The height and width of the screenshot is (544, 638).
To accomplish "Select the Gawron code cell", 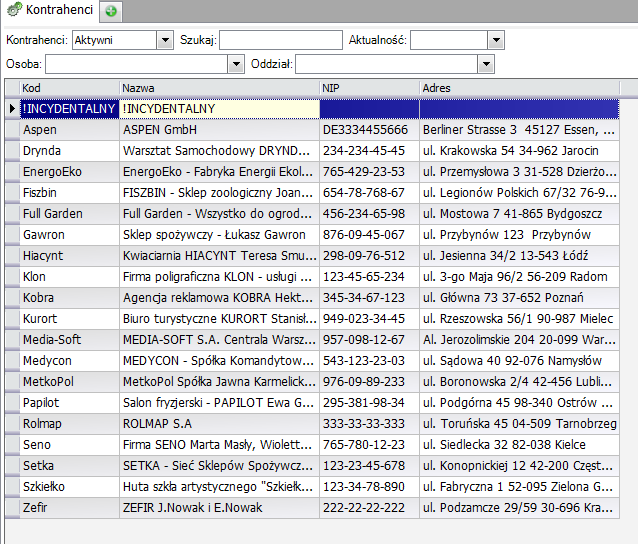I will 69,235.
